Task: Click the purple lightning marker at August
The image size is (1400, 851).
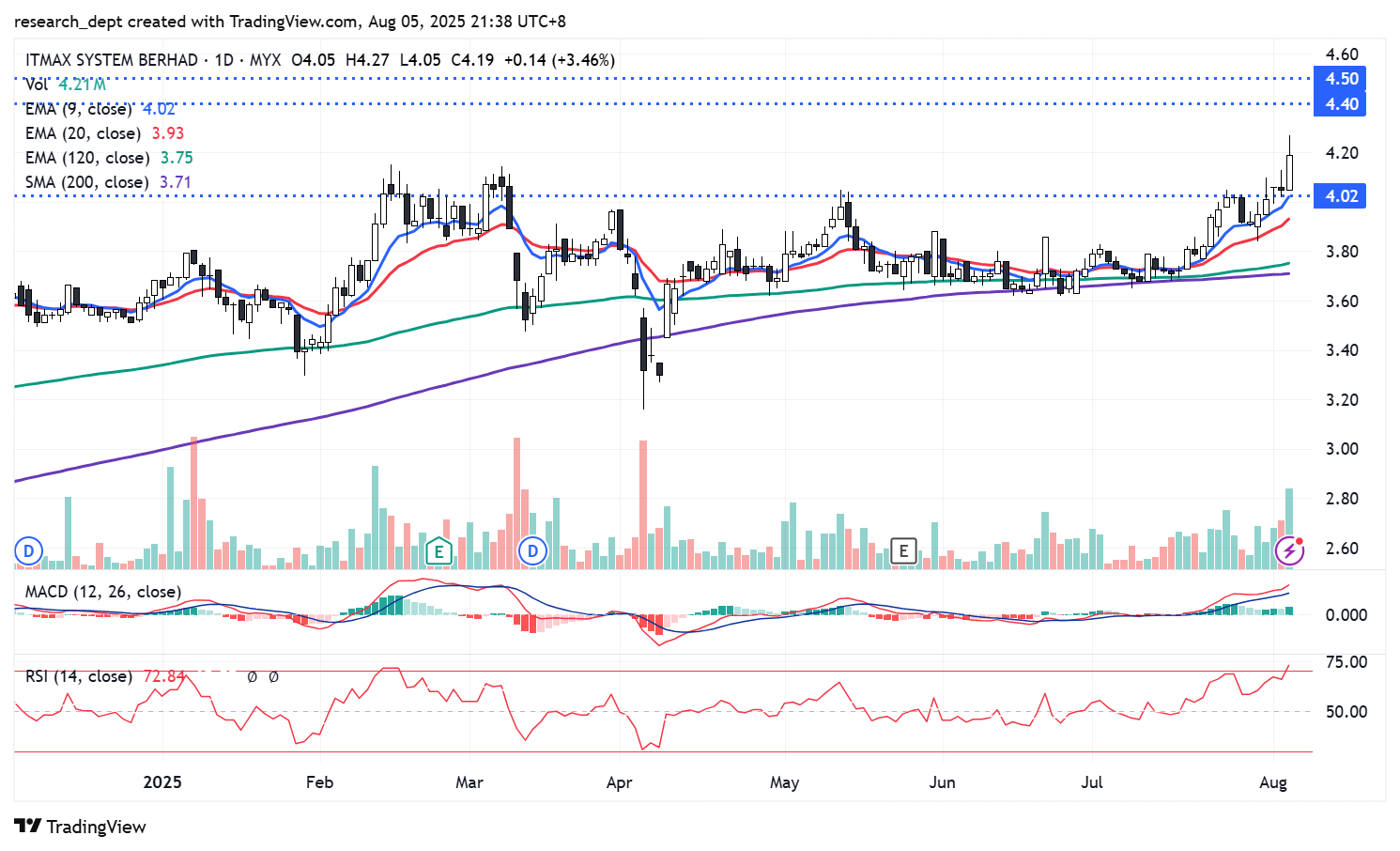Action: pos(1290,551)
